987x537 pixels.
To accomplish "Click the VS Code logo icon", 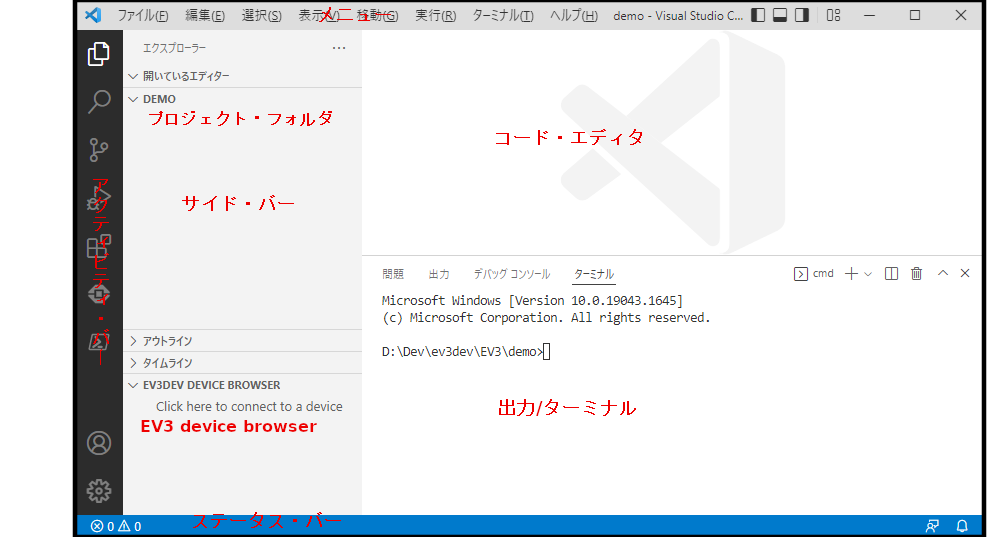I will pos(93,15).
